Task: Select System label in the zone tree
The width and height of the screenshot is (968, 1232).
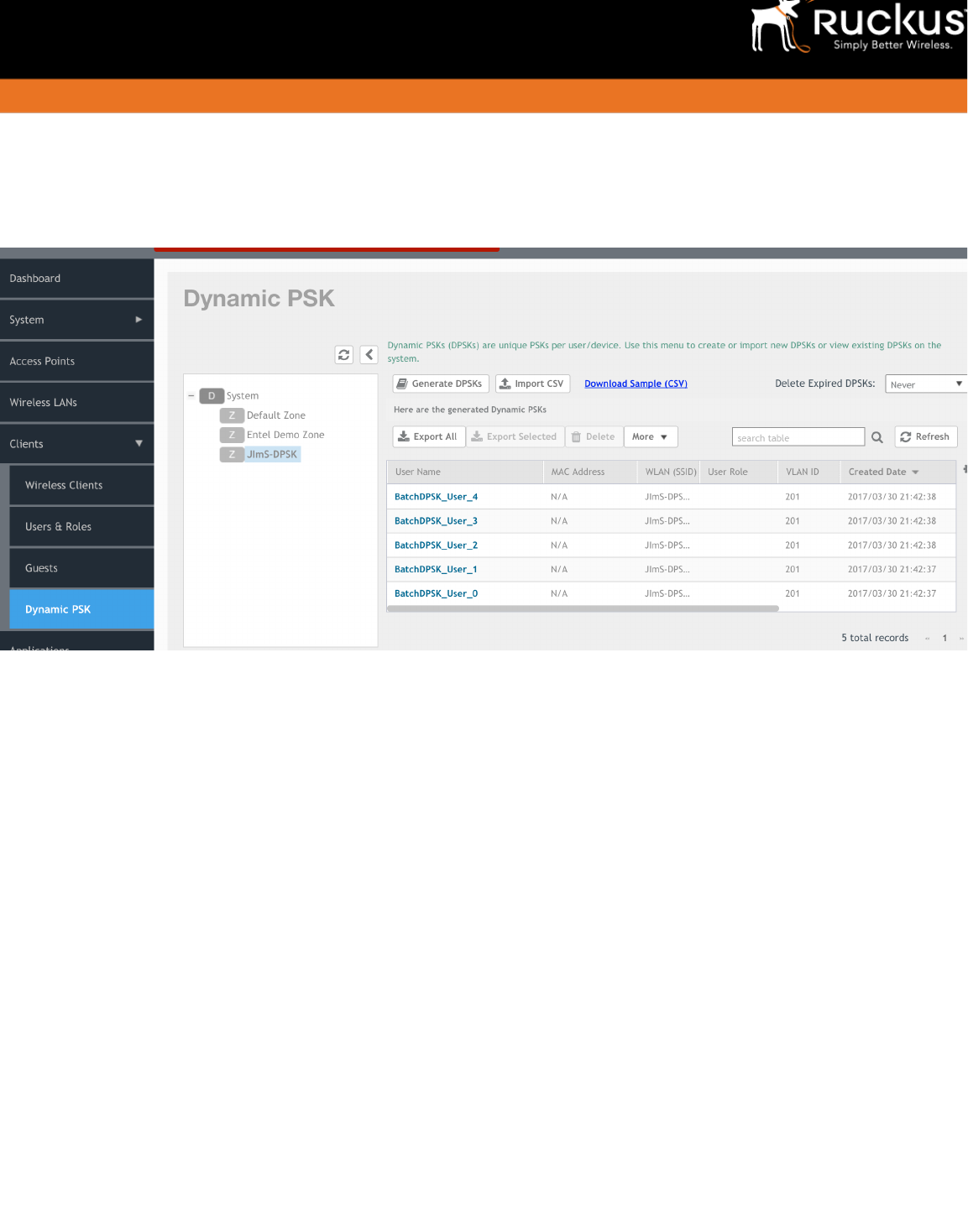Action: (243, 396)
